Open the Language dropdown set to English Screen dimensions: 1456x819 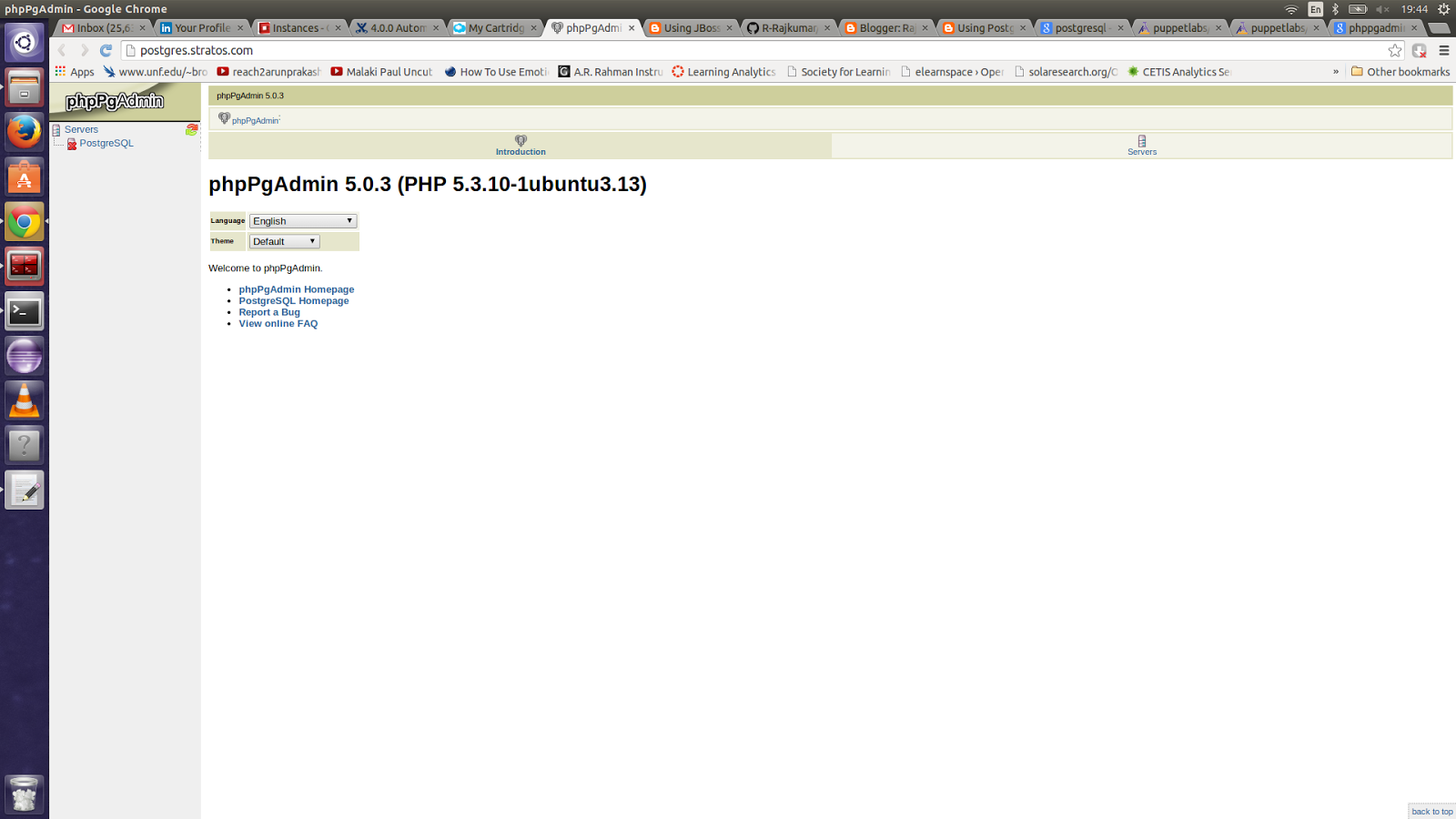[x=303, y=221]
